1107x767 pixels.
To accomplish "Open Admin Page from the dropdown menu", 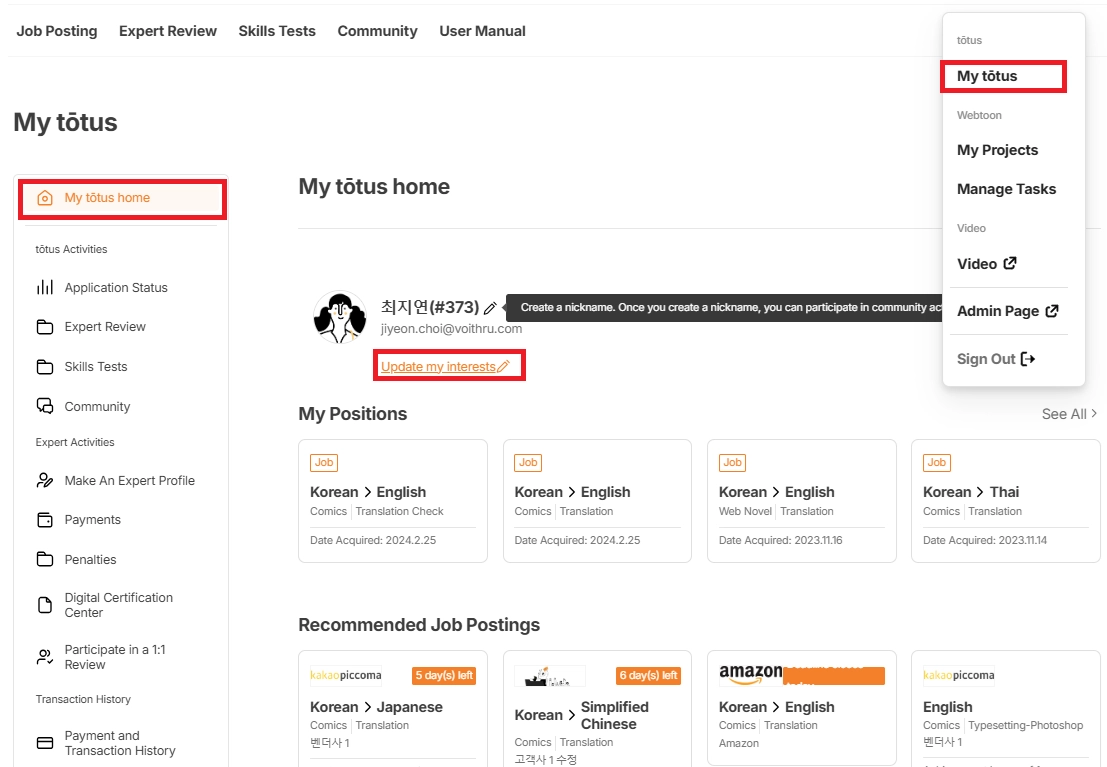I will click(x=1007, y=311).
